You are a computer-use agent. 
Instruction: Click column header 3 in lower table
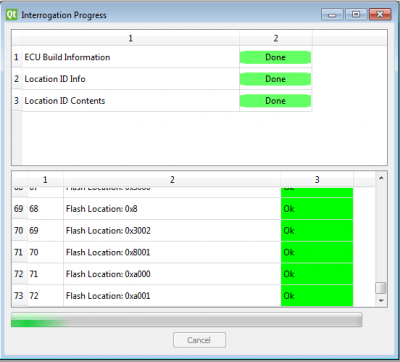tap(317, 180)
